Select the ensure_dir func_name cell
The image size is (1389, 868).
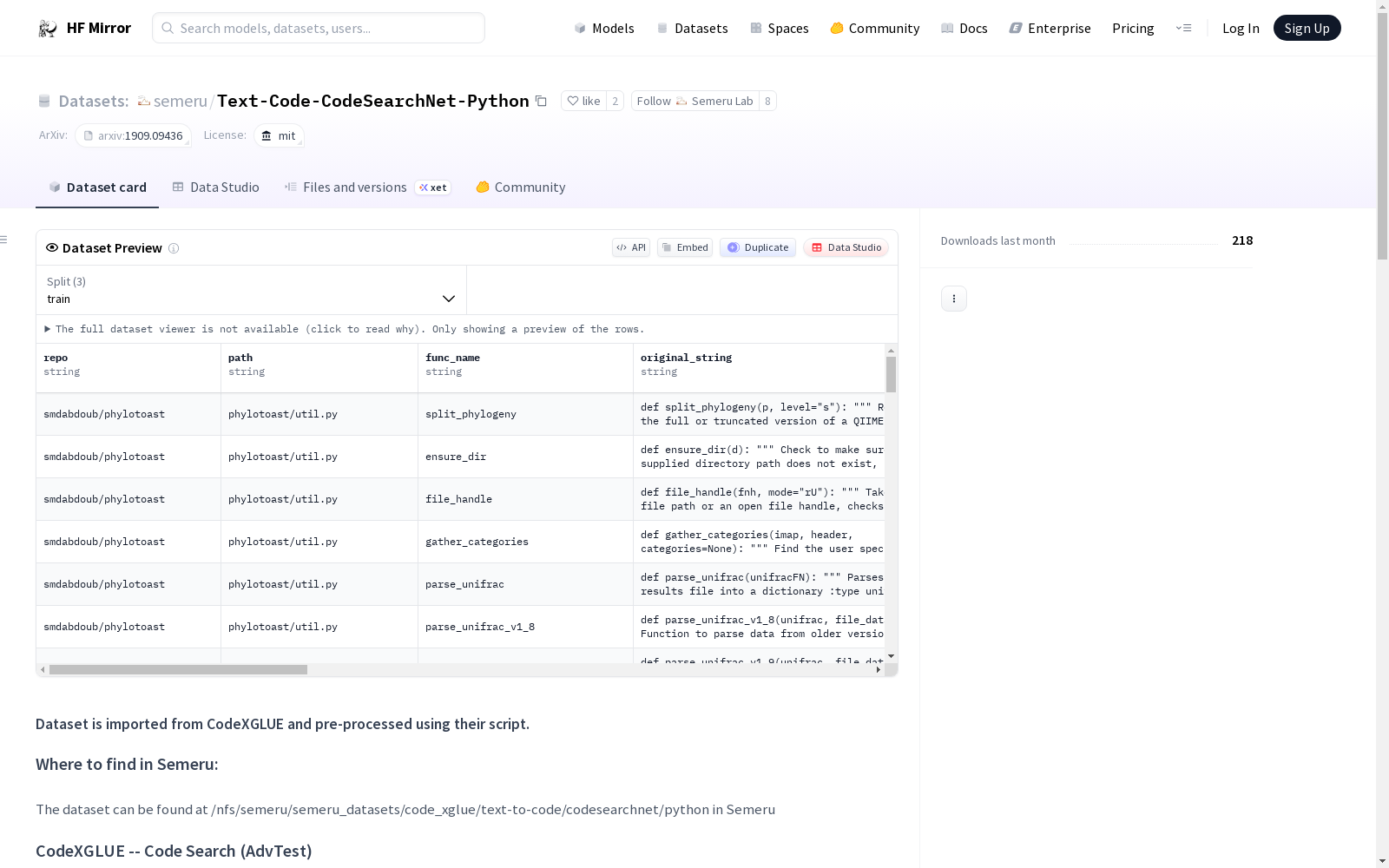(525, 457)
